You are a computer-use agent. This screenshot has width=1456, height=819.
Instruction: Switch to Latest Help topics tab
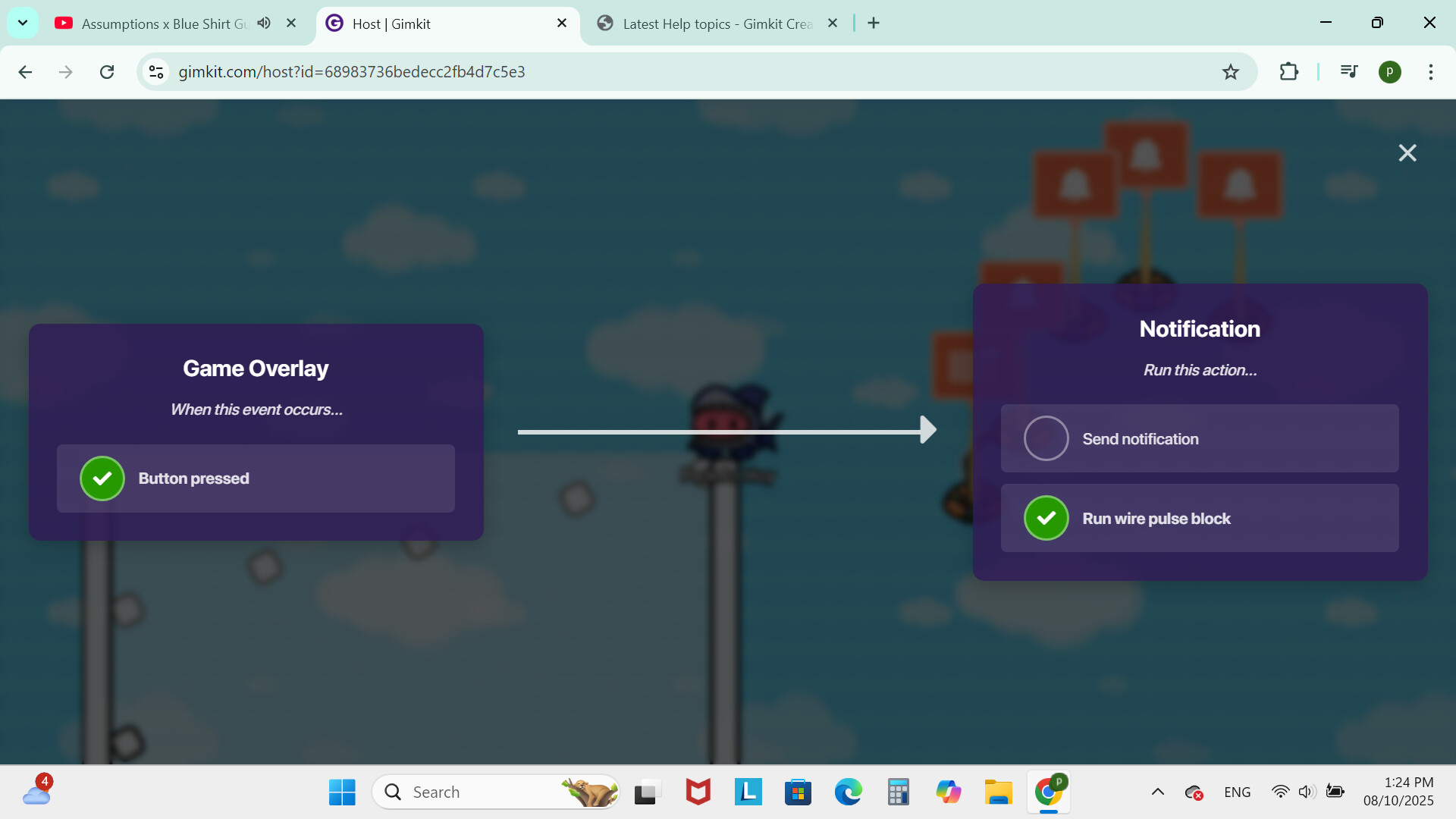click(713, 24)
